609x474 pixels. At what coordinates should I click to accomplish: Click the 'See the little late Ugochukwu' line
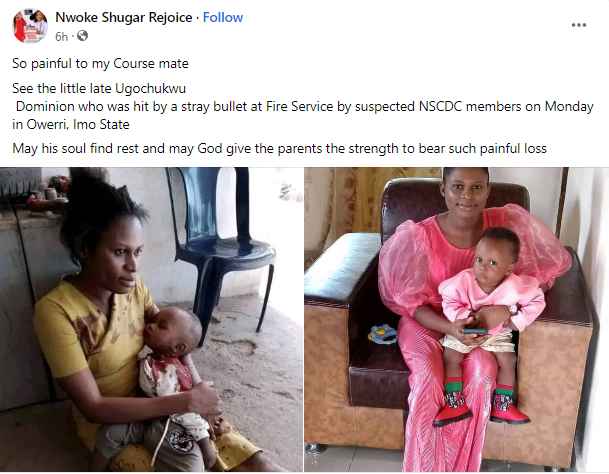click(99, 88)
